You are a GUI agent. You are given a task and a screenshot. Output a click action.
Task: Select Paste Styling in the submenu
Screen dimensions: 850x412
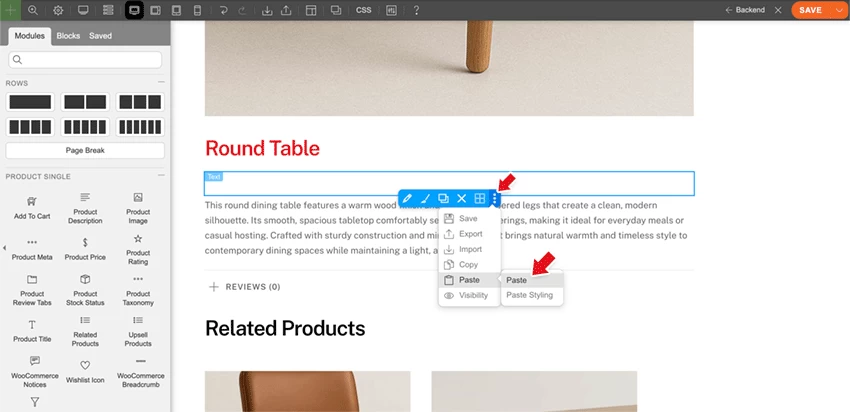tap(532, 295)
